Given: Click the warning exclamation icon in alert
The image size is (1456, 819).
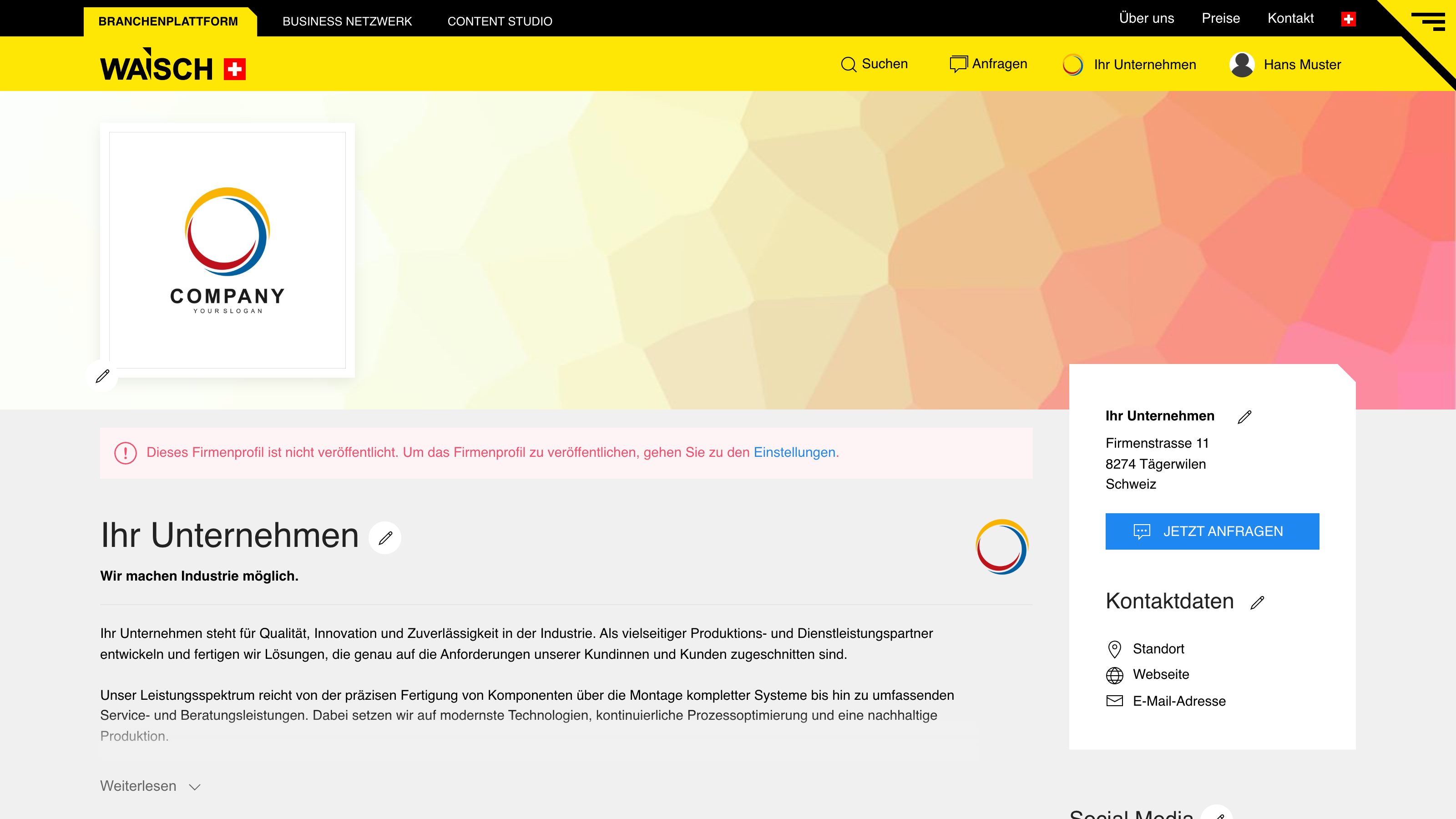Looking at the screenshot, I should 126,453.
